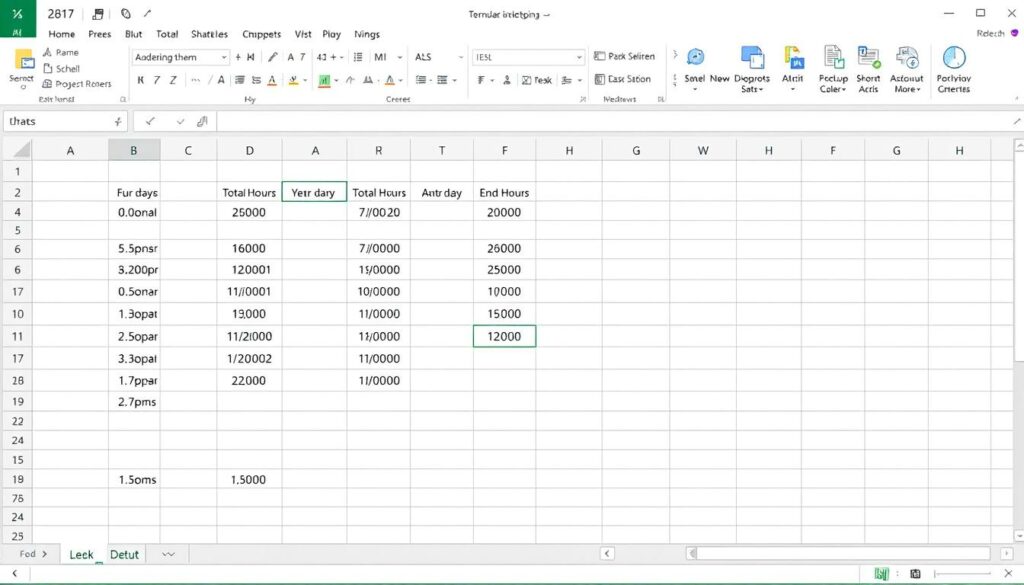Toggle italic 7 formatting button

tap(157, 80)
